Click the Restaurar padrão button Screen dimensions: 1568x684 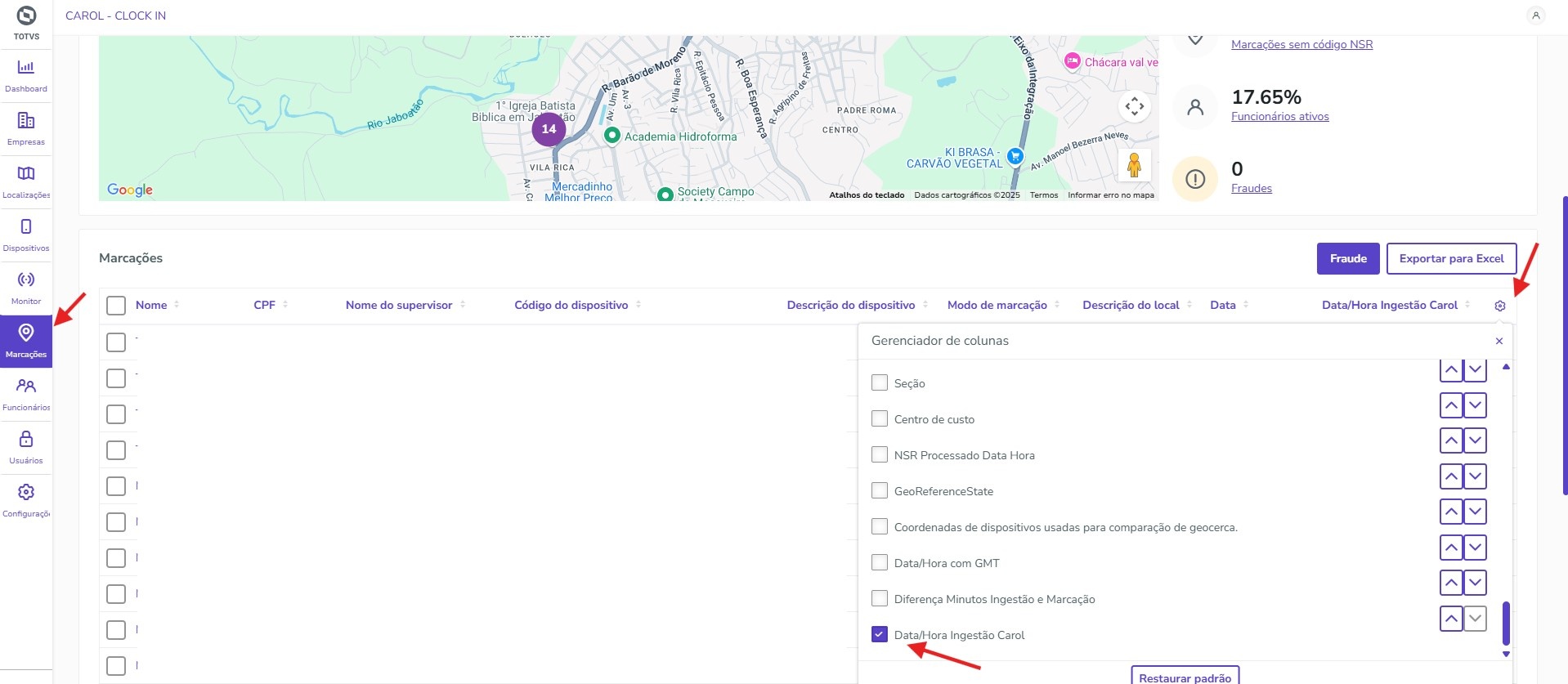click(x=1185, y=676)
